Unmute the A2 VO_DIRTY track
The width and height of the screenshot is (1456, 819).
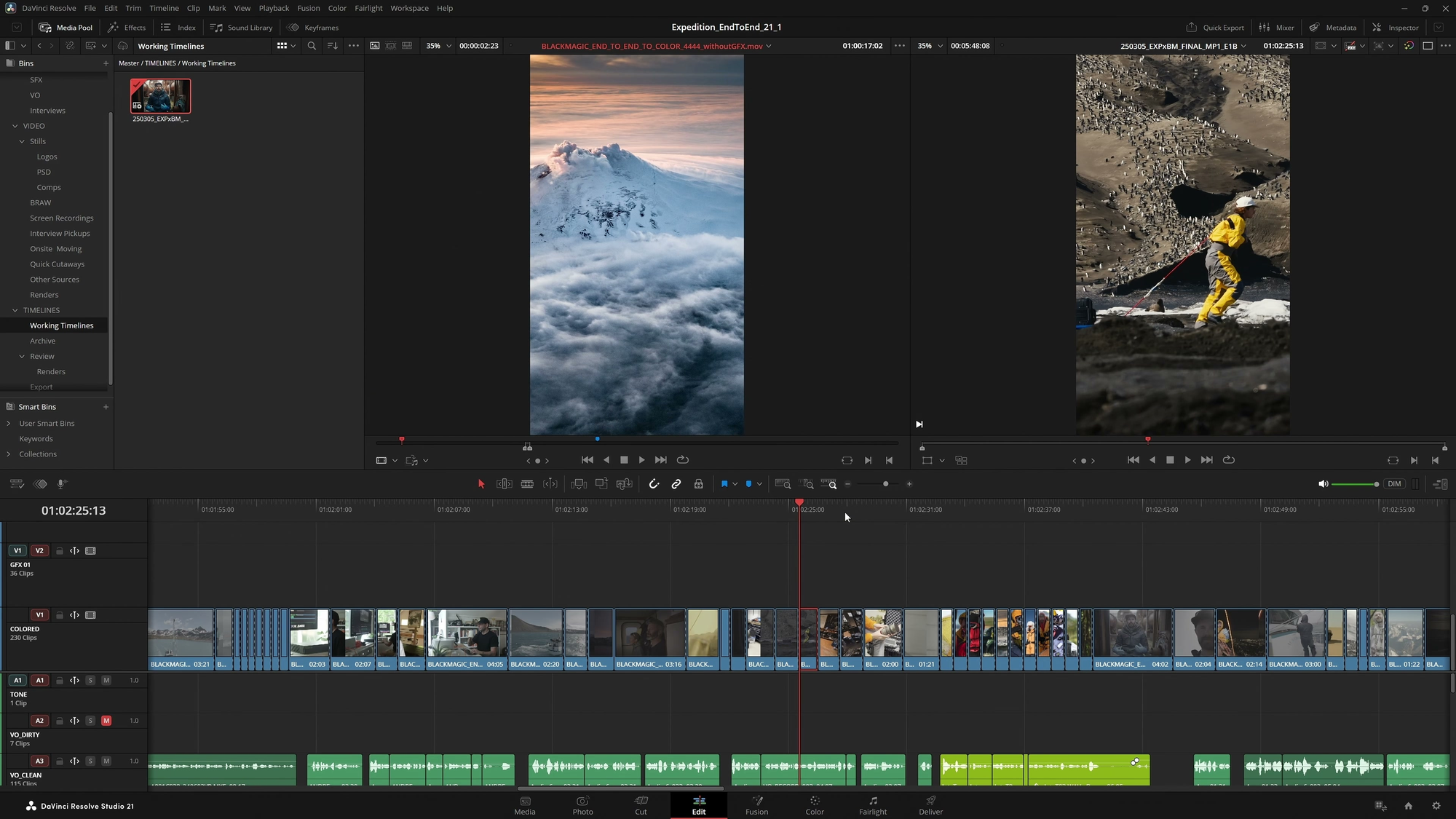pos(106,721)
